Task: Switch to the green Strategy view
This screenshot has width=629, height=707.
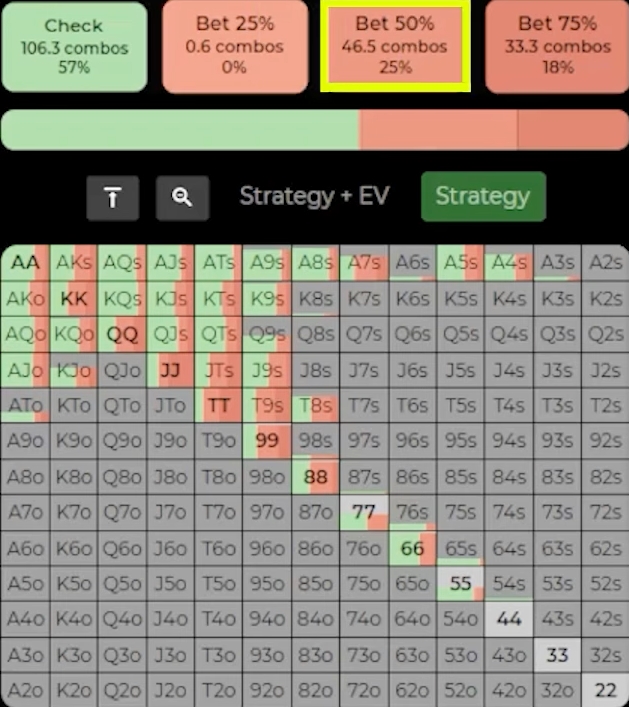Action: pos(482,196)
